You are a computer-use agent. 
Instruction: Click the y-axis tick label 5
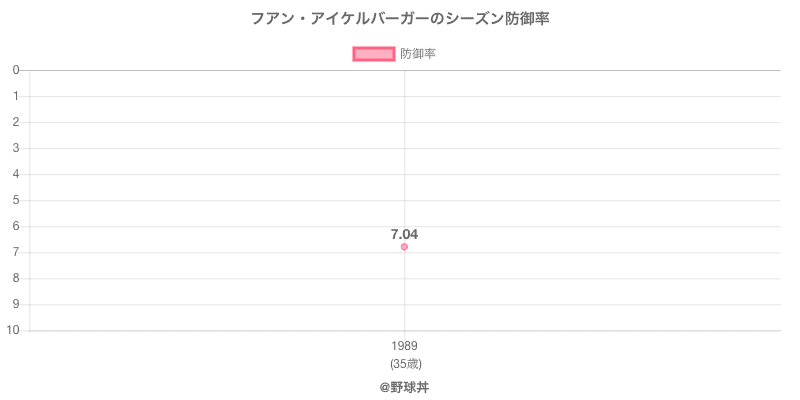click(17, 200)
